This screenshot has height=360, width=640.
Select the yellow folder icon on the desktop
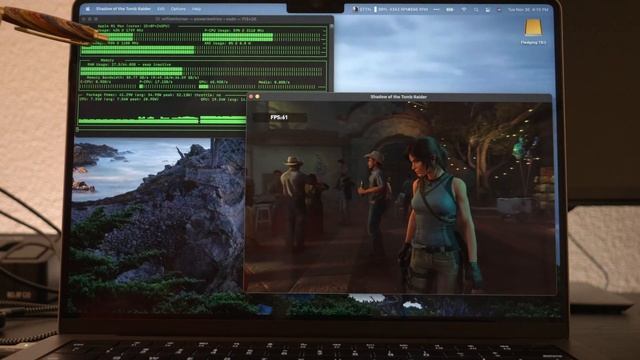coord(533,29)
